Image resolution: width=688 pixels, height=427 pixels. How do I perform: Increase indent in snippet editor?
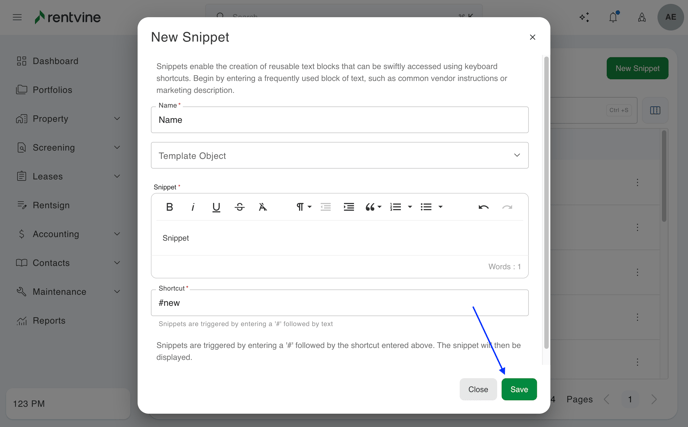(349, 207)
